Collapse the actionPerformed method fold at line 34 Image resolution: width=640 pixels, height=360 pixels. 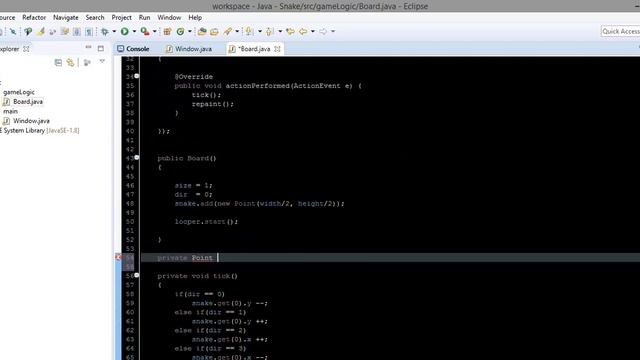[x=137, y=76]
